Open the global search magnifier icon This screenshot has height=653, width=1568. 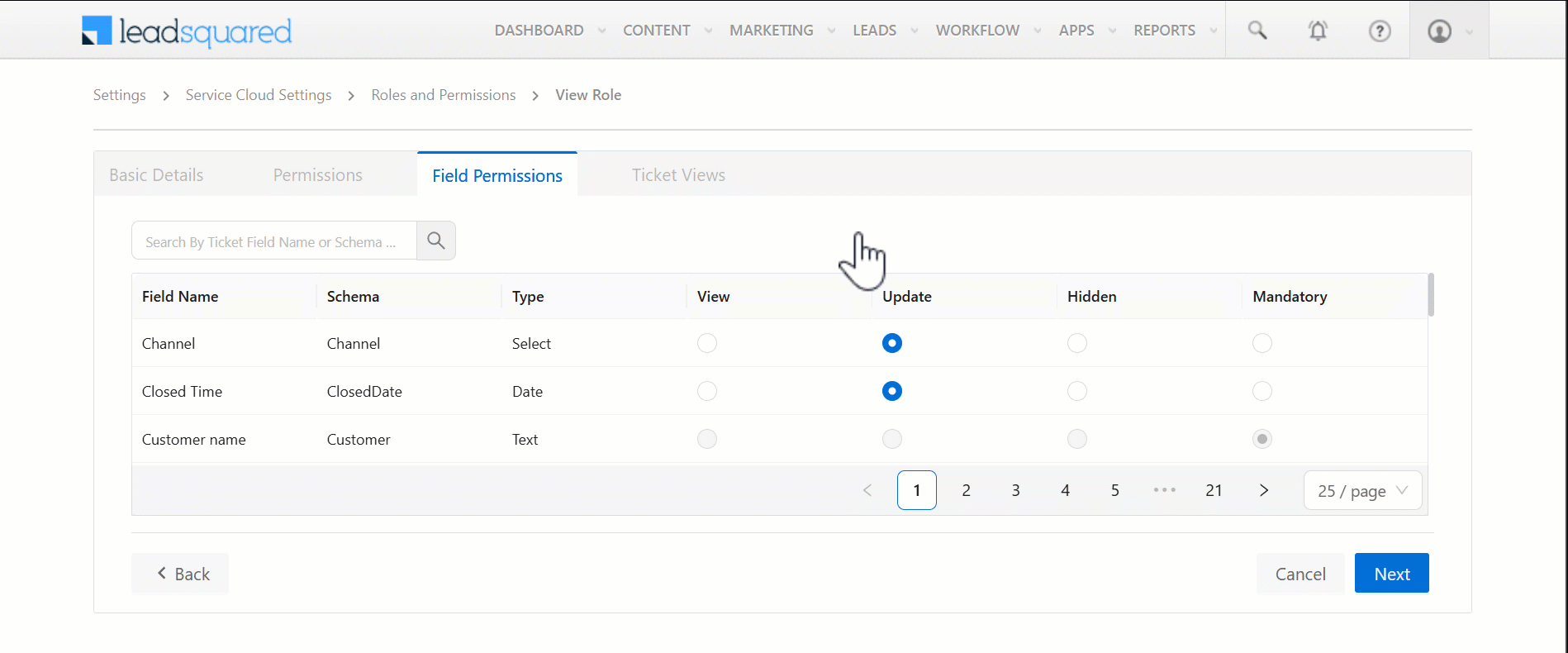point(1257,31)
